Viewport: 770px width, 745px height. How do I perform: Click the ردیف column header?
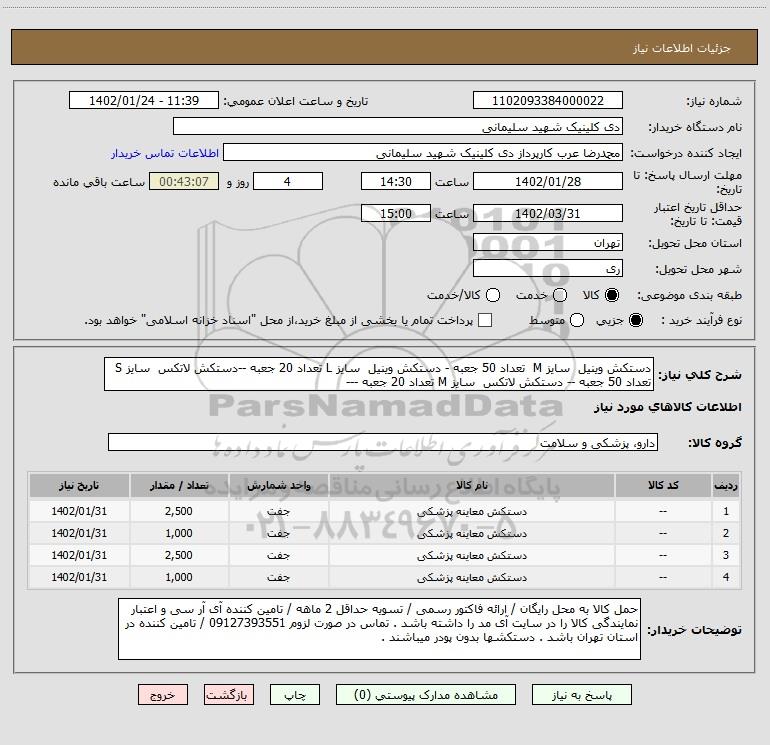[x=726, y=485]
